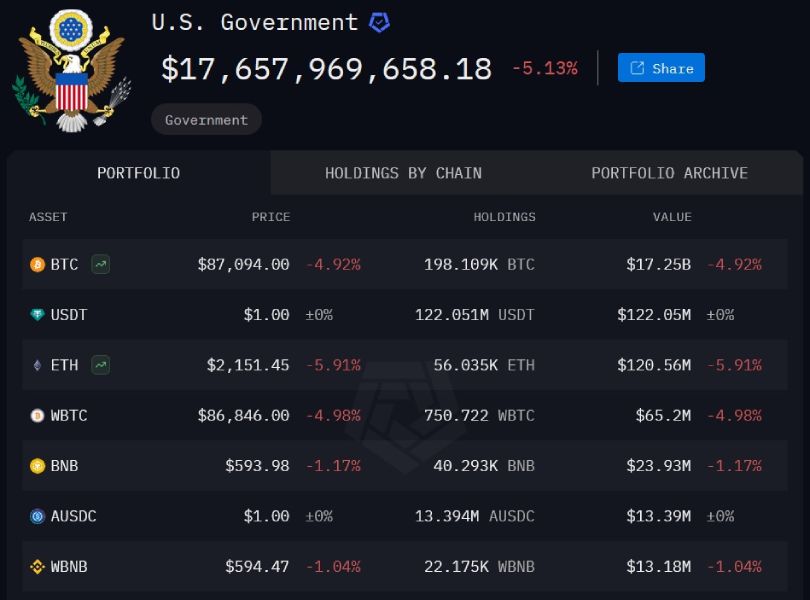
Task: Click the U.S. Government seal logo
Action: (x=70, y=70)
